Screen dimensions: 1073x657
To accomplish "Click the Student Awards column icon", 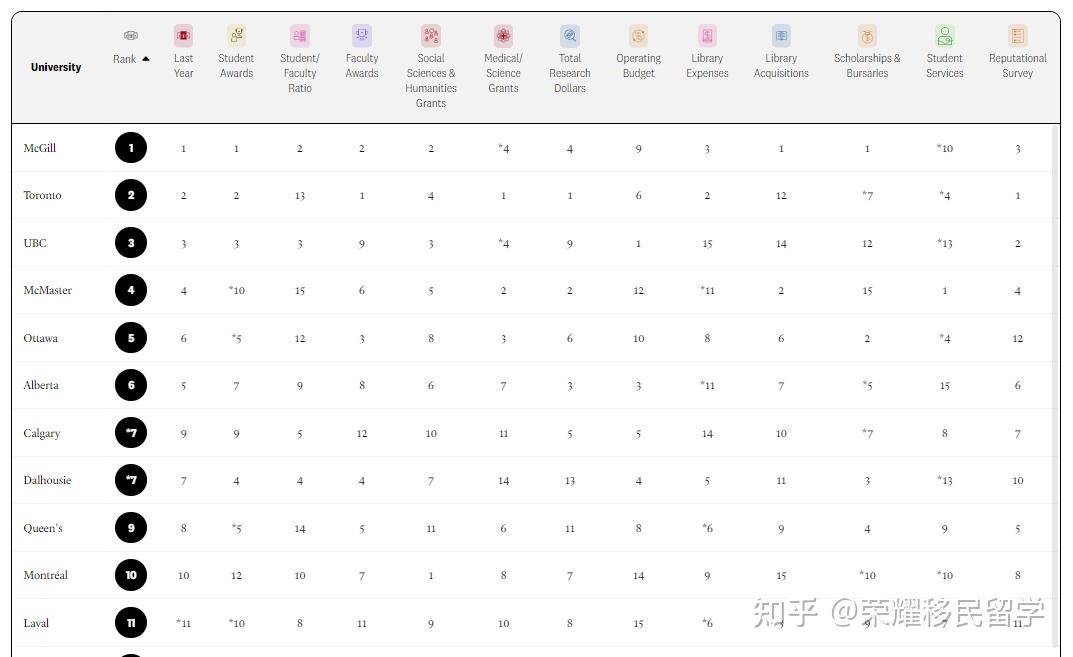I will [x=236, y=35].
